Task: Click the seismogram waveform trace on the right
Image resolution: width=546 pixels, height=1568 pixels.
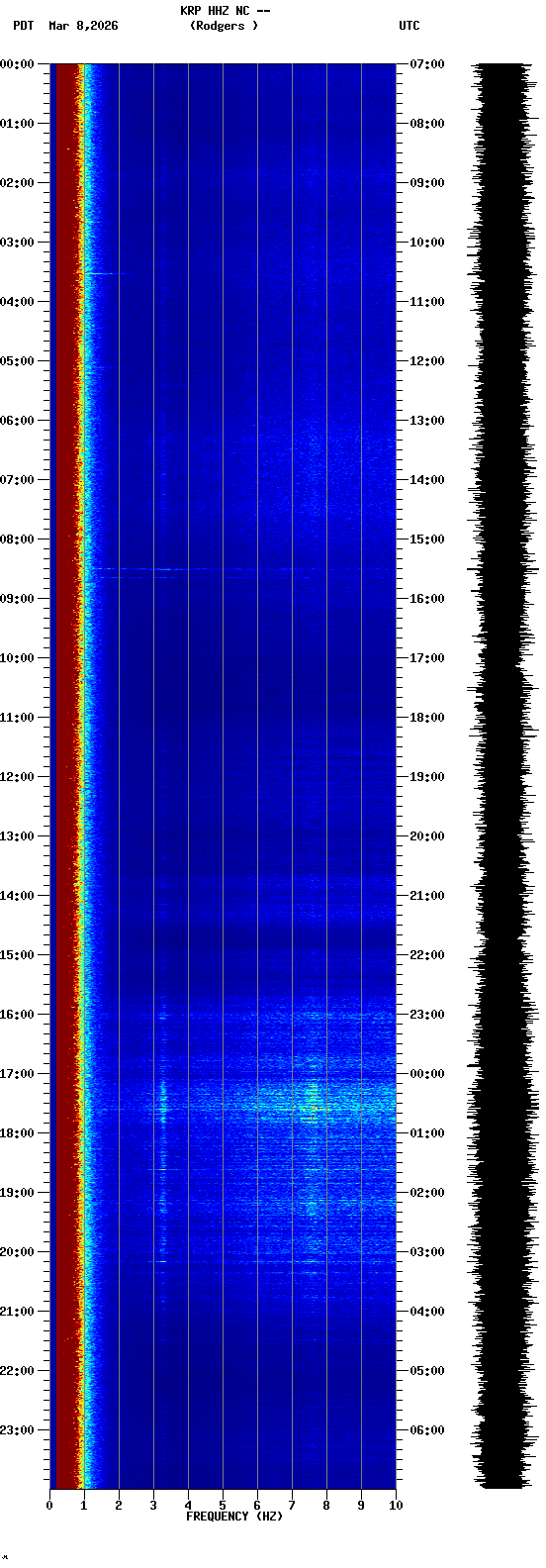Action: pos(504,775)
